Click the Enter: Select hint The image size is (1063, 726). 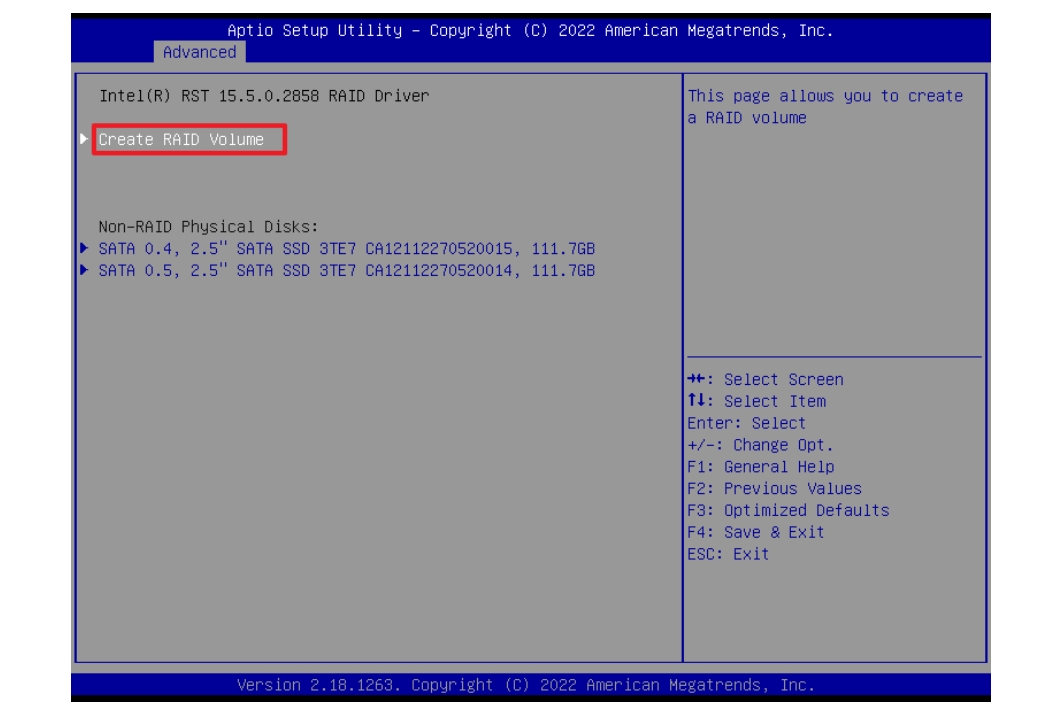[x=746, y=423]
